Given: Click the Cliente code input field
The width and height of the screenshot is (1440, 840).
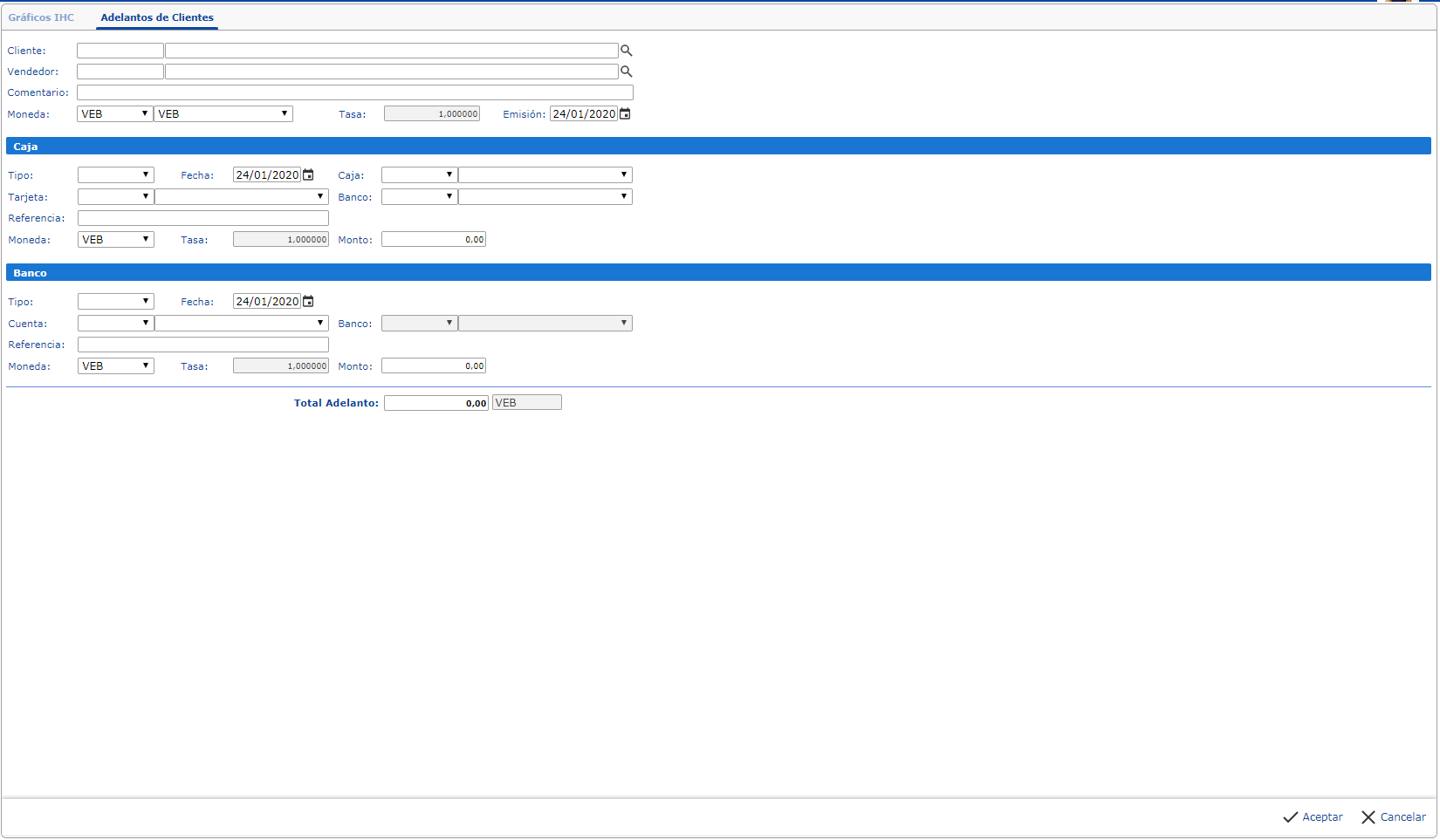Looking at the screenshot, I should (120, 51).
